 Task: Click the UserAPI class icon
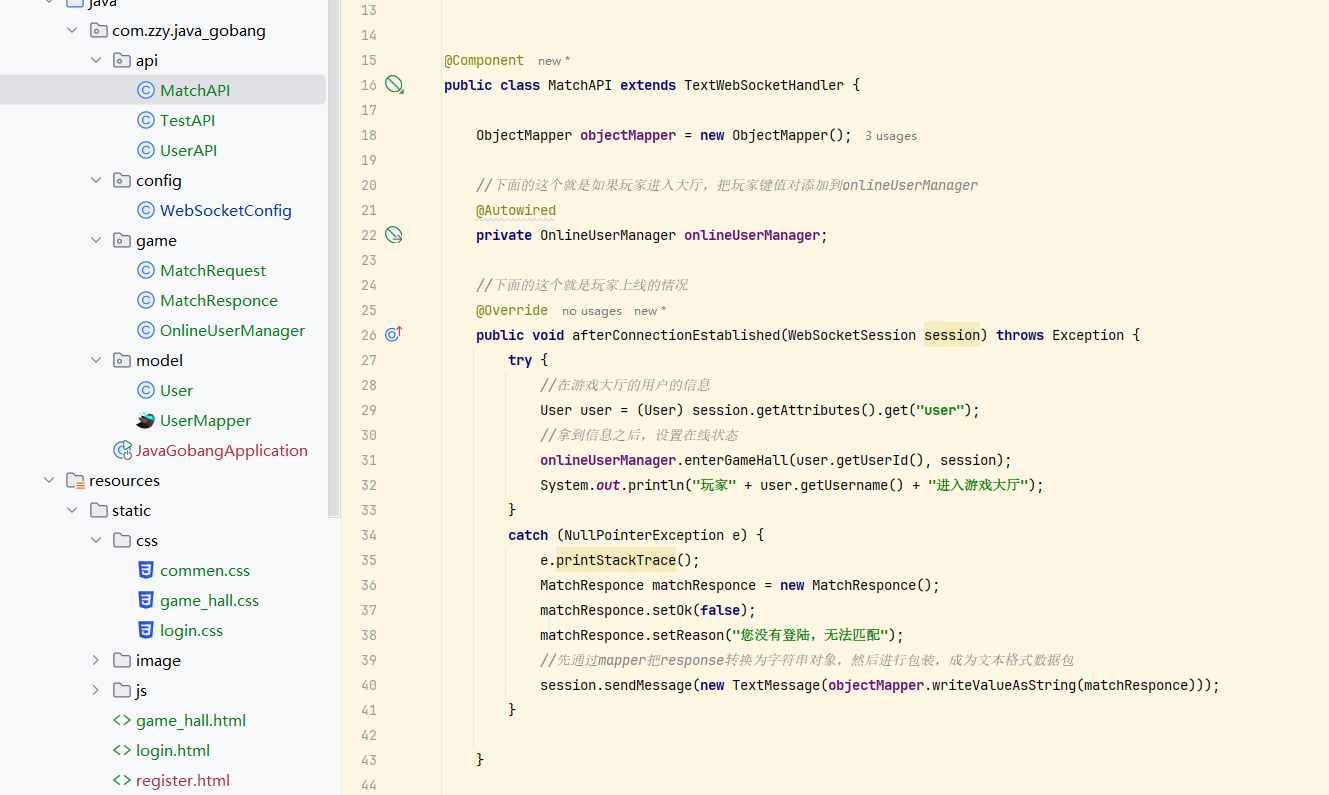[x=145, y=150]
